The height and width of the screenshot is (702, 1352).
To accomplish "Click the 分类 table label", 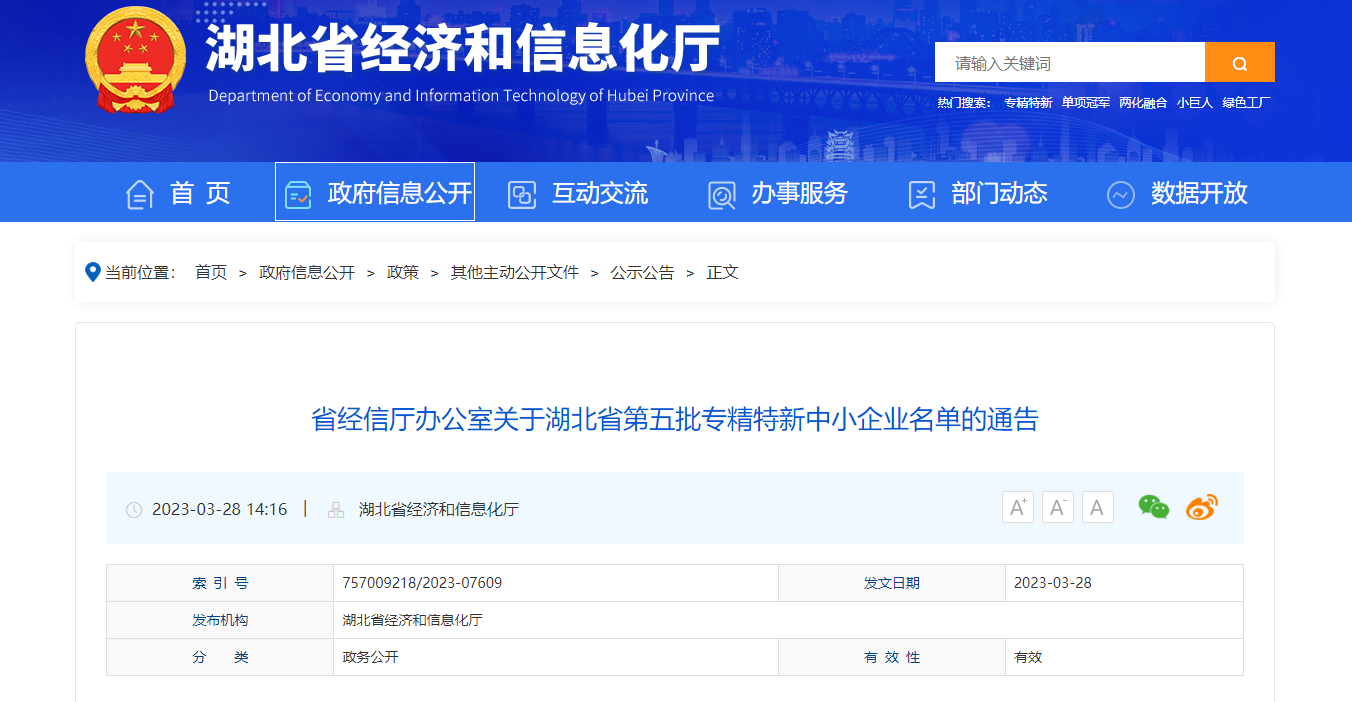I will (x=220, y=657).
